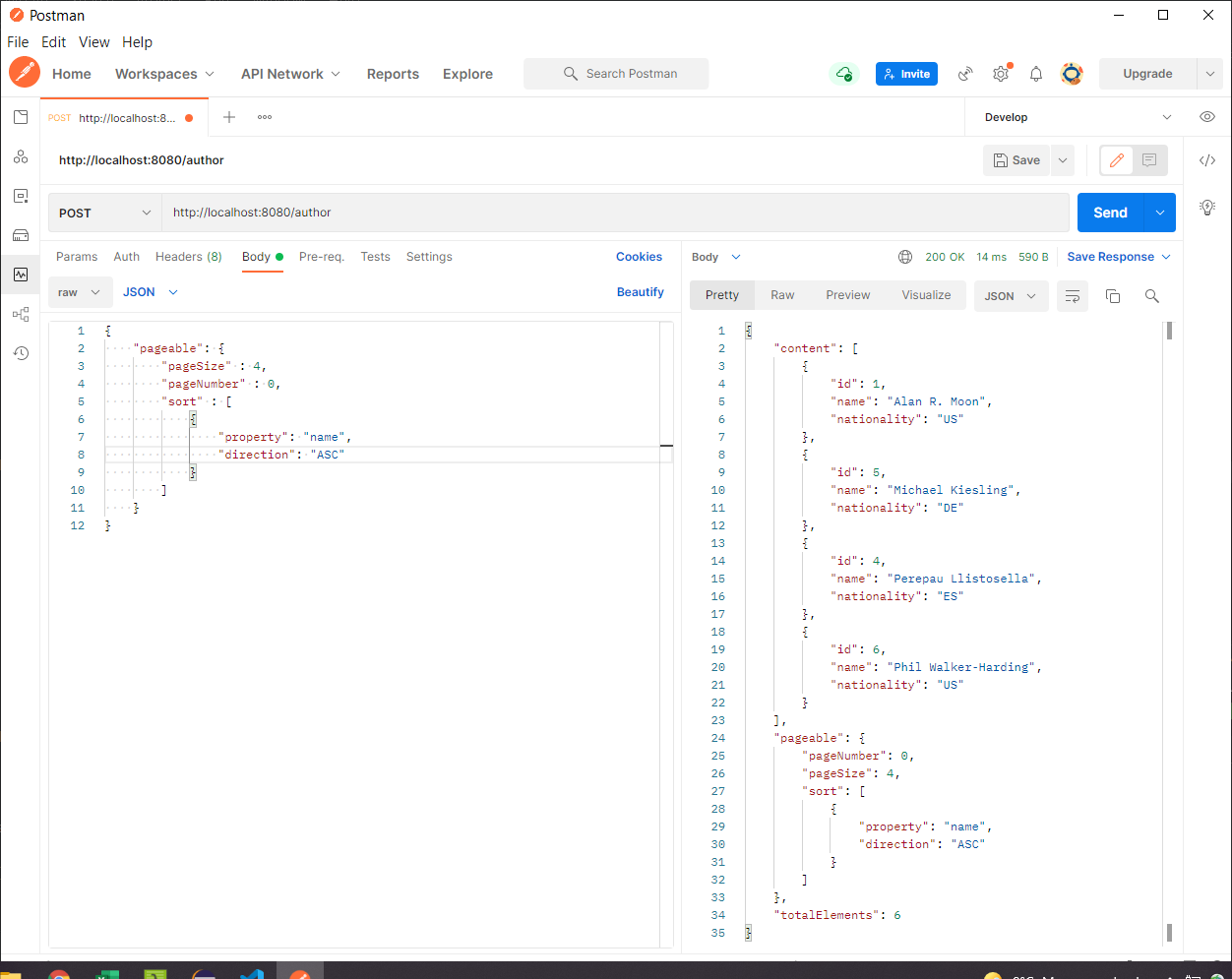Switch to the Preview response view
The image size is (1232, 979).
[x=847, y=294]
